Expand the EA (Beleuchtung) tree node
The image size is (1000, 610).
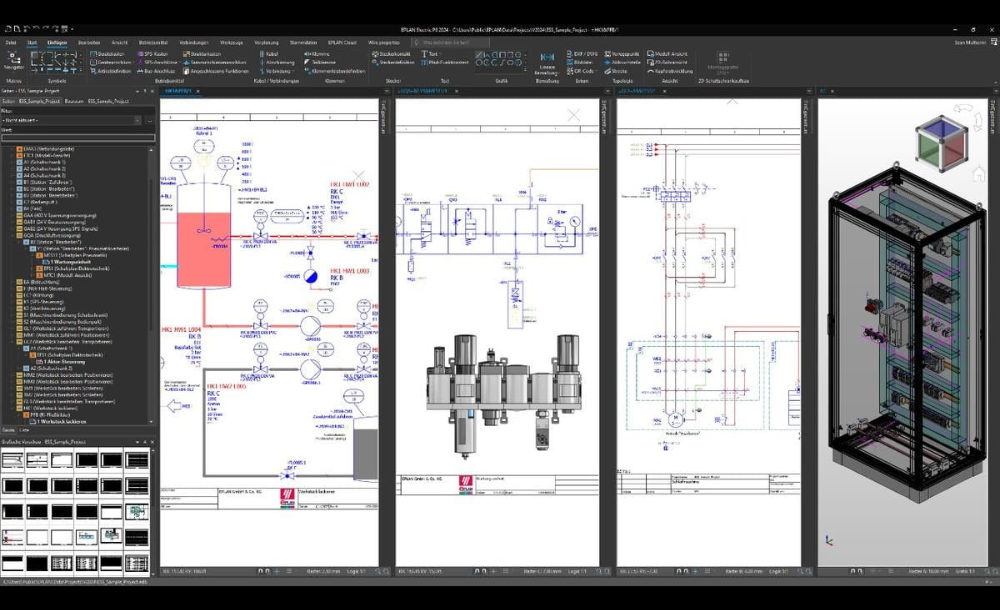click(13, 281)
